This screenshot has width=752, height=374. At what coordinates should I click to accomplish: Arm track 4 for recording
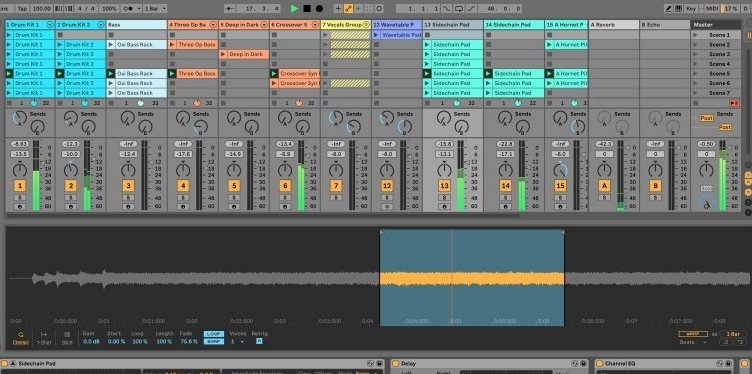(183, 207)
